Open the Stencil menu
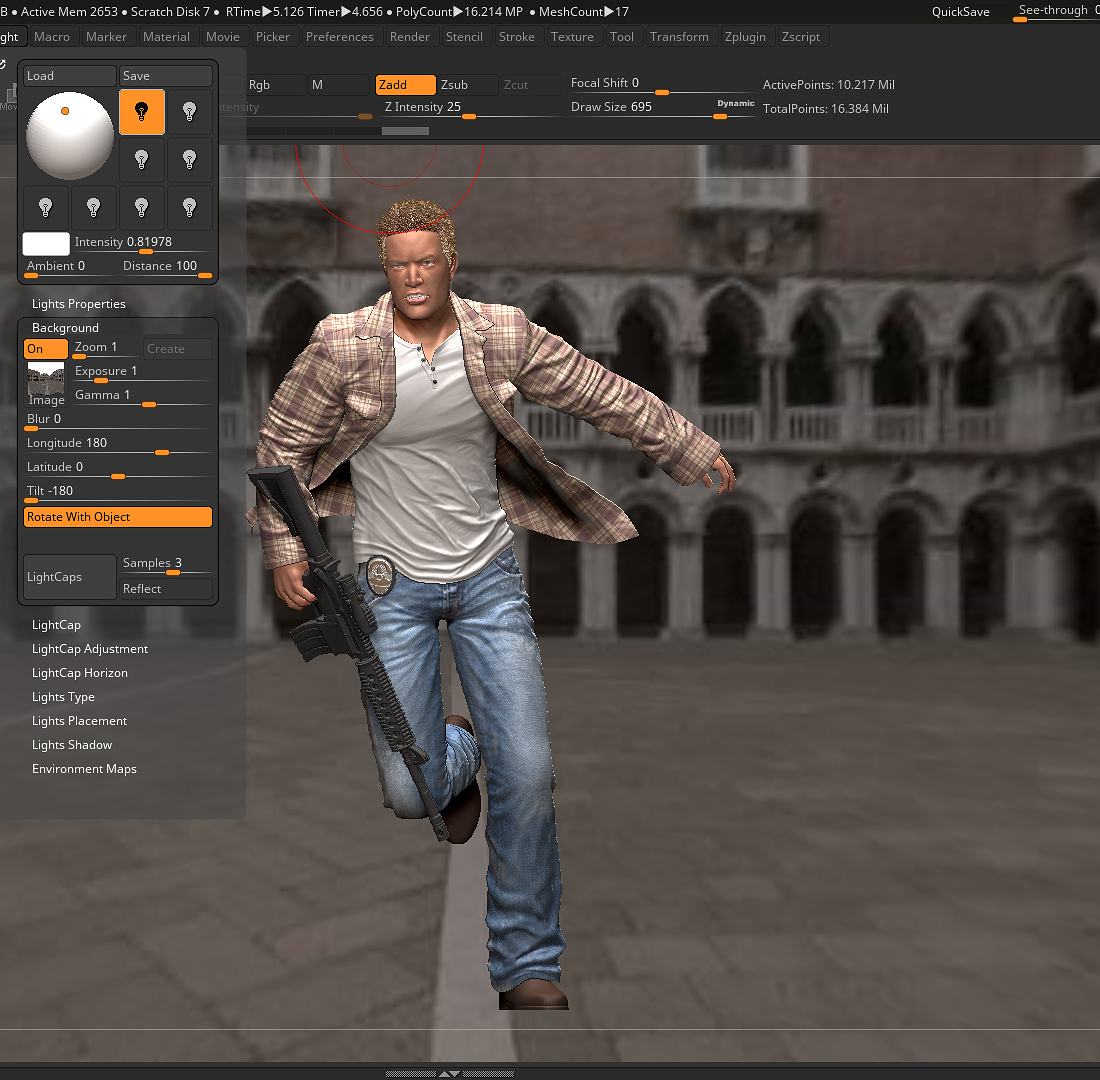Screen dimensions: 1100x1080 pos(464,36)
